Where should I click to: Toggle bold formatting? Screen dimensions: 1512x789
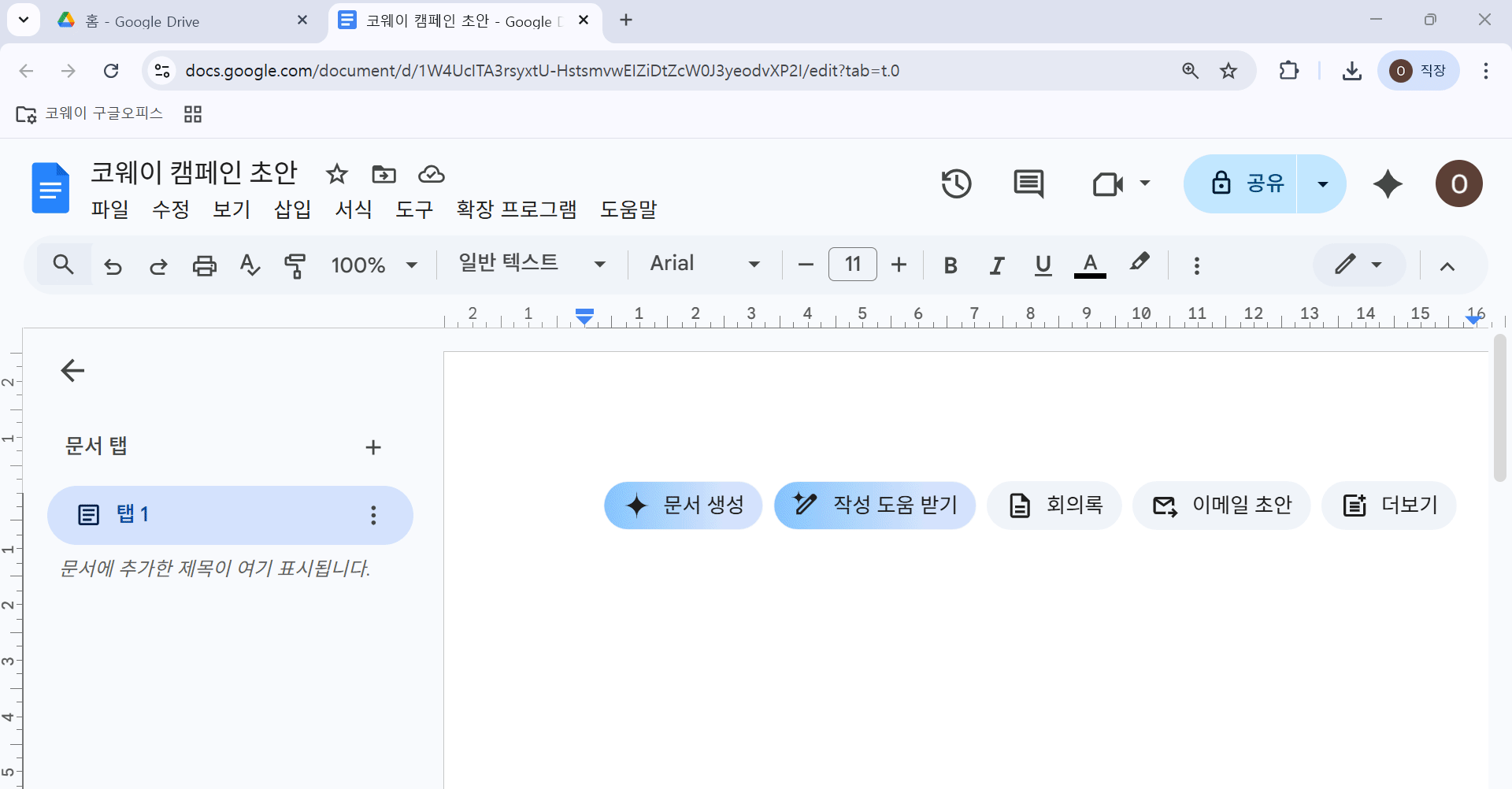coord(951,265)
